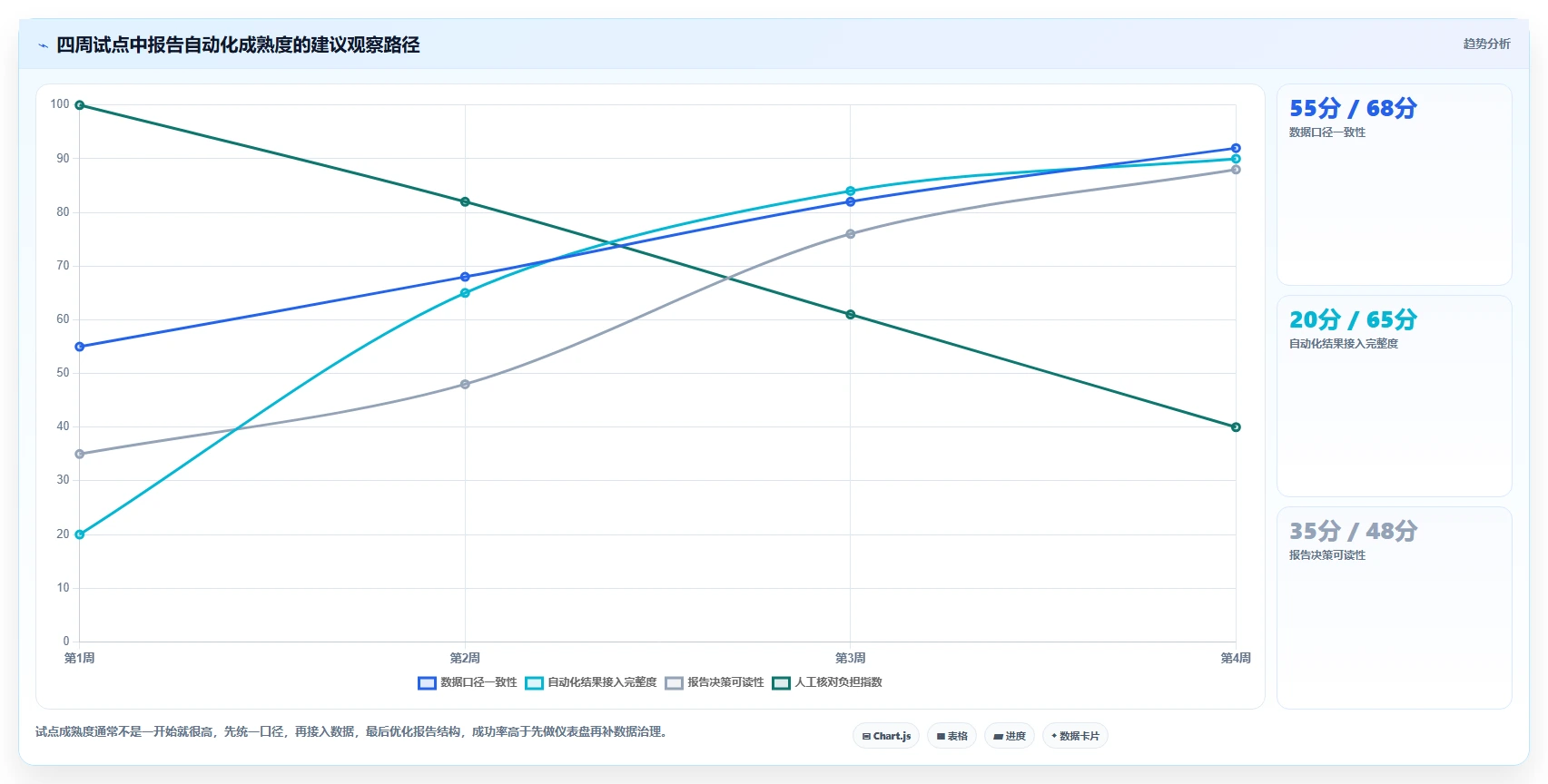Screen dimensions: 1548x784
Task: Click the 第1周 point of 自动化结果接入完整度 at 20
Action: click(x=80, y=534)
